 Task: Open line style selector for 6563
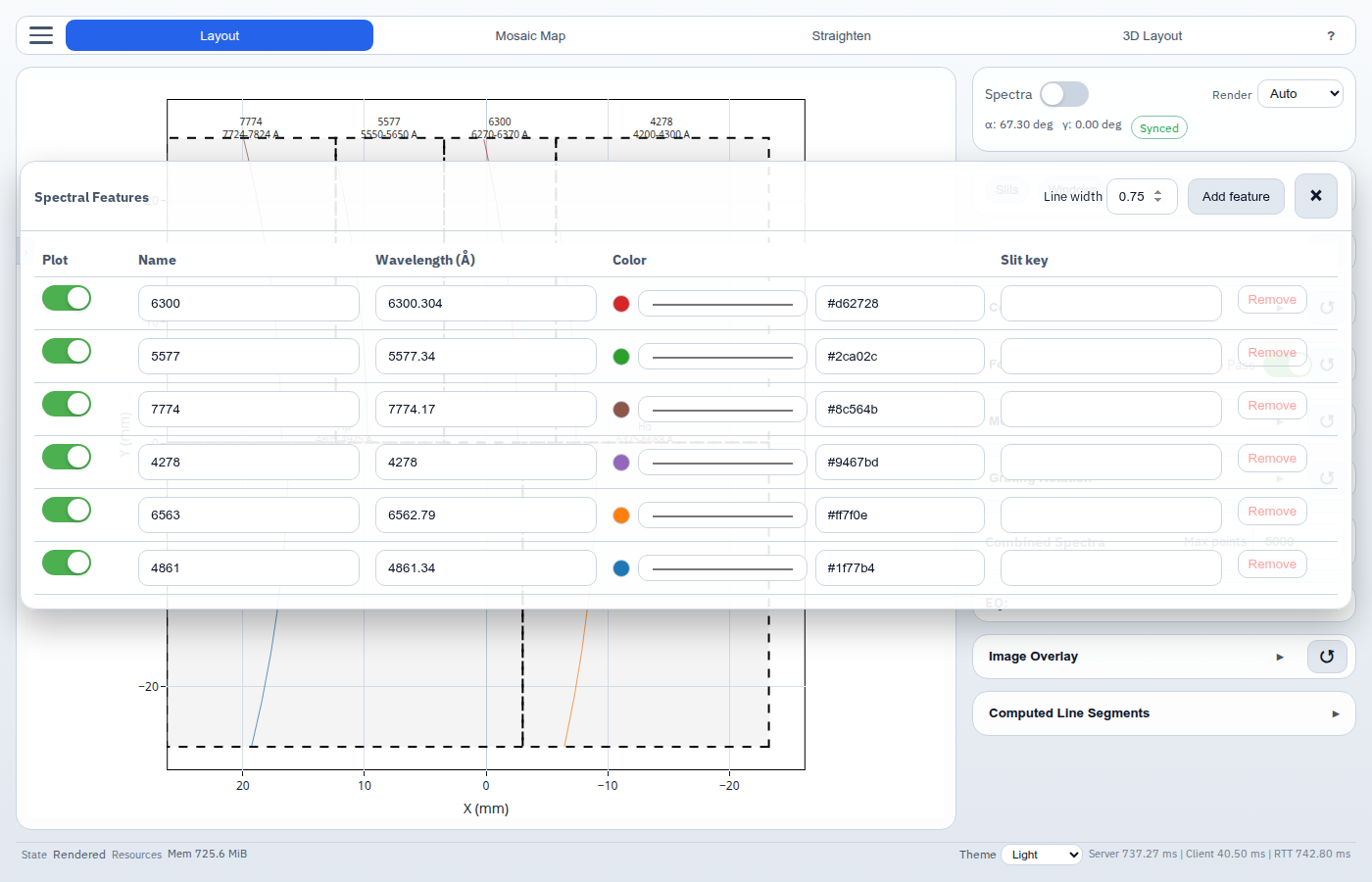[x=722, y=515]
